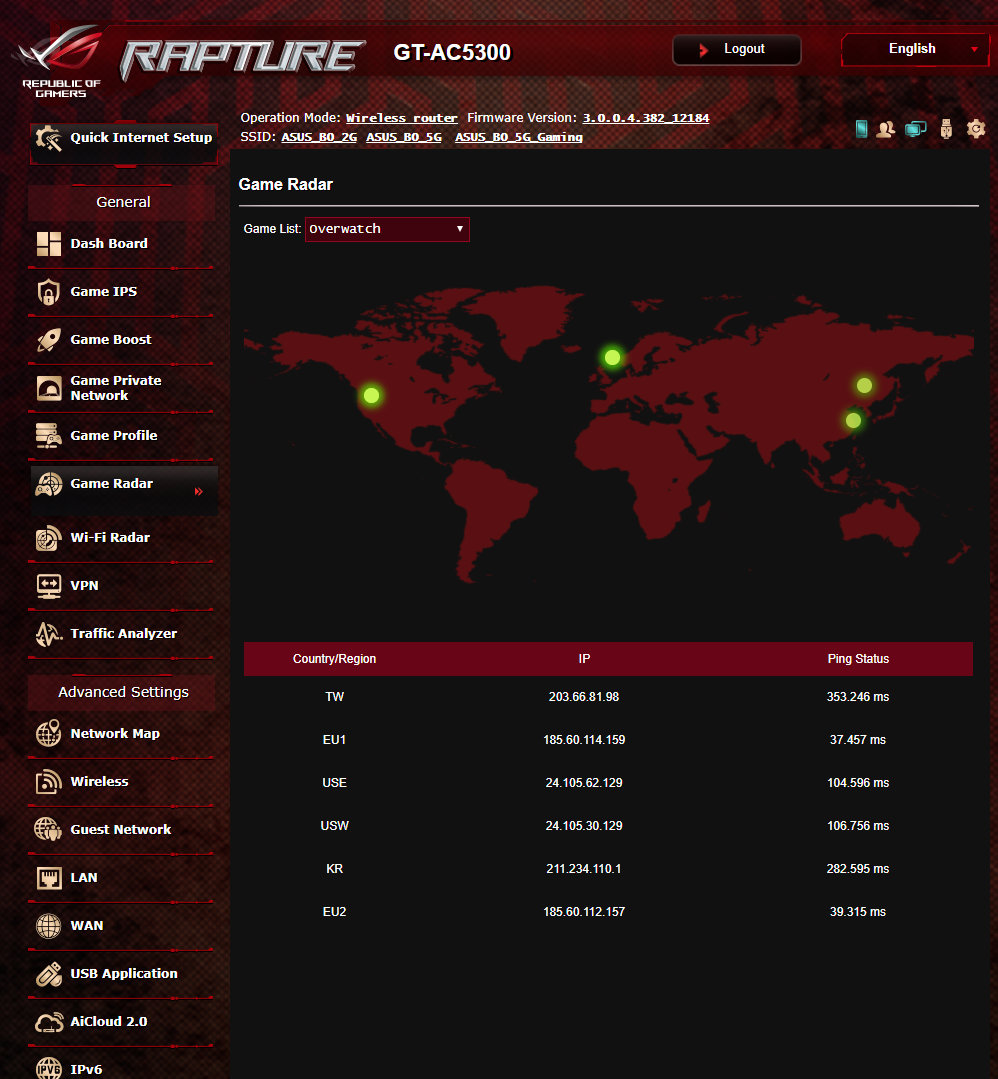Click the ASUS_B0_5G SSID link

(x=404, y=137)
